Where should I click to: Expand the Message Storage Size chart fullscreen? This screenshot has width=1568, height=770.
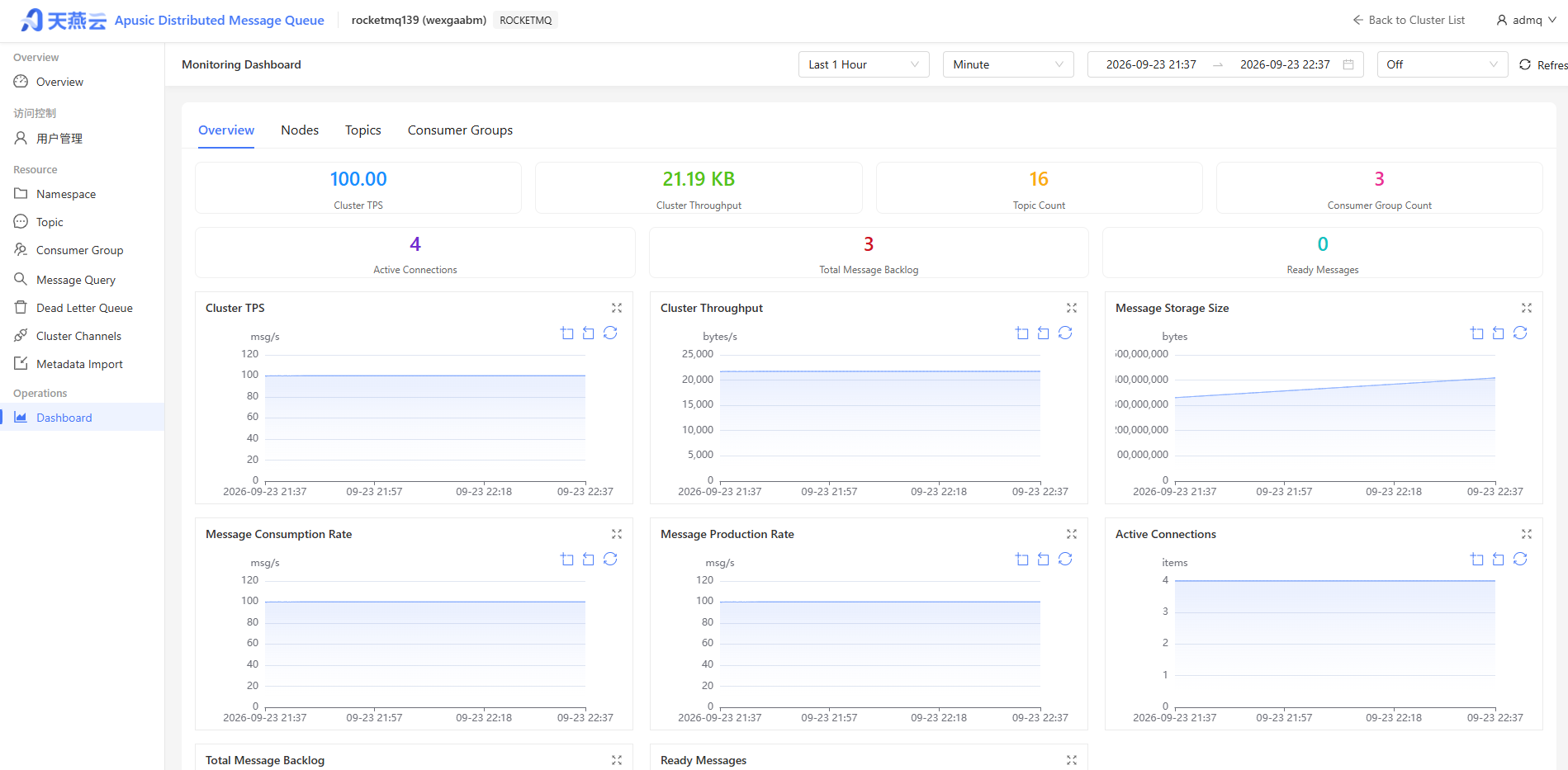pos(1527,308)
